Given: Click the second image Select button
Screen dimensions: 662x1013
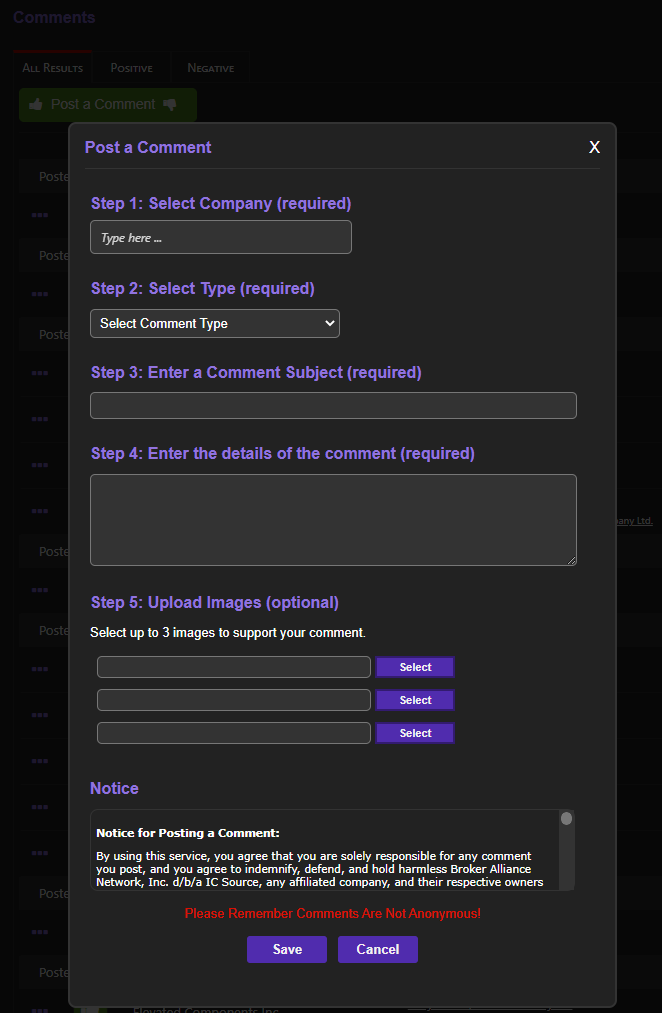Looking at the screenshot, I should pyautogui.click(x=415, y=701).
